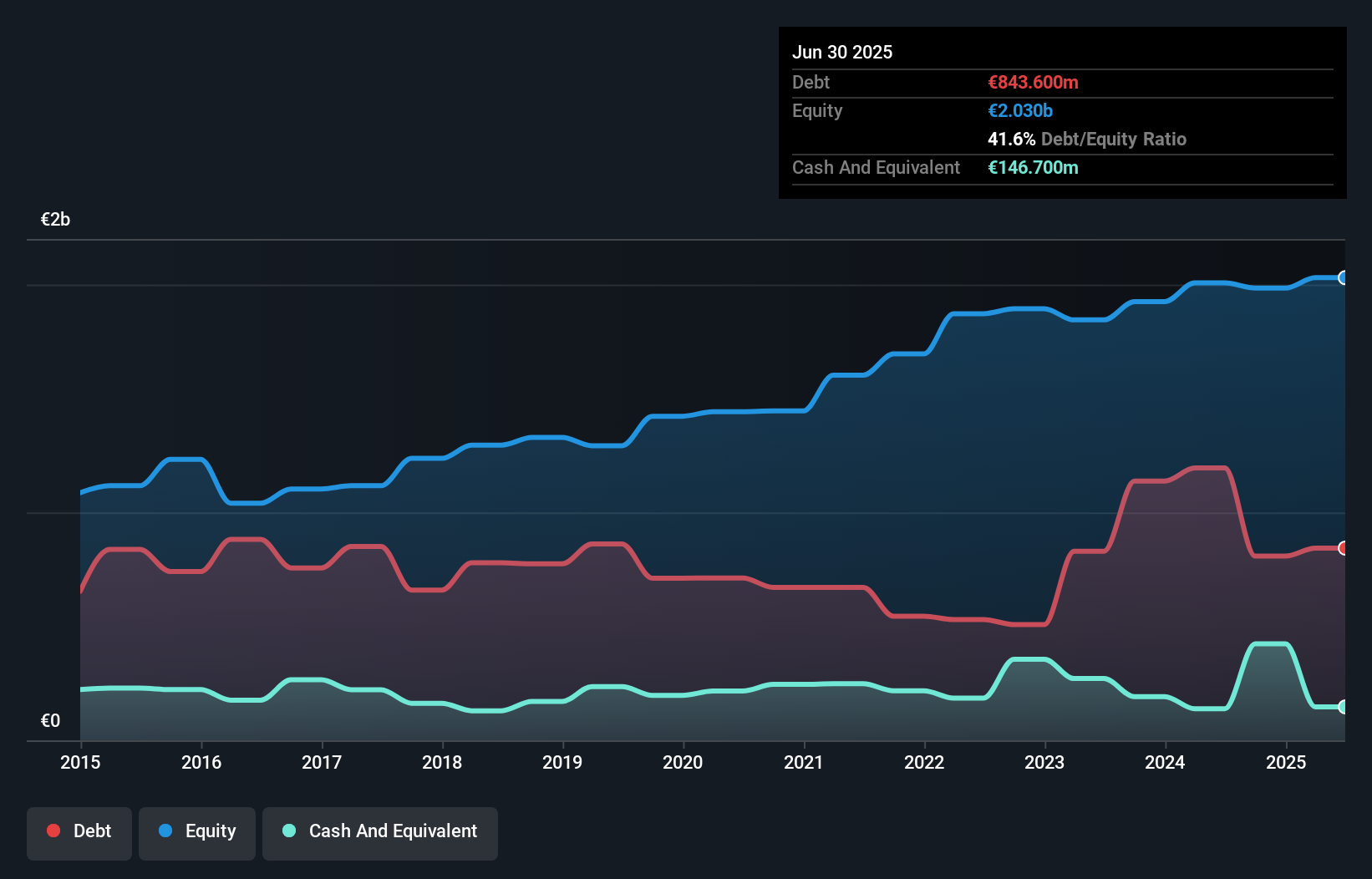
Task: Click the blue Equity legend dot
Action: pos(165,831)
